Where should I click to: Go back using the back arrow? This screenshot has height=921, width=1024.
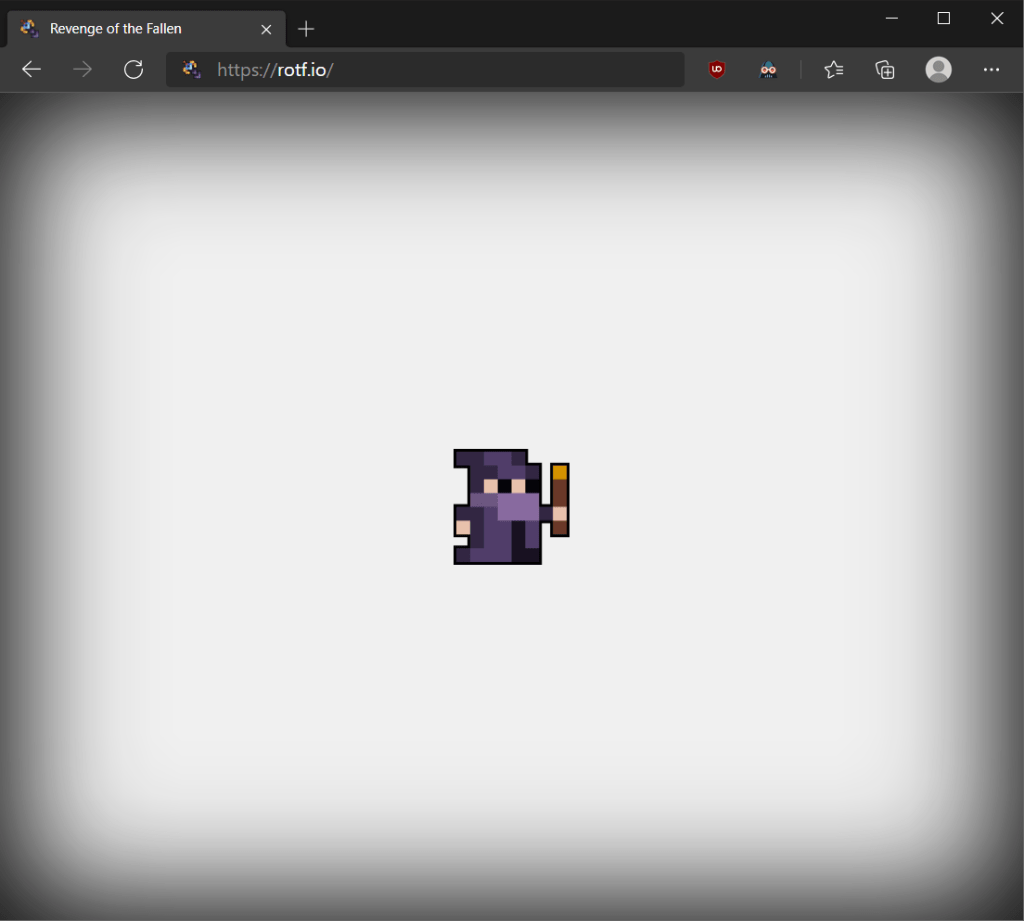32,69
